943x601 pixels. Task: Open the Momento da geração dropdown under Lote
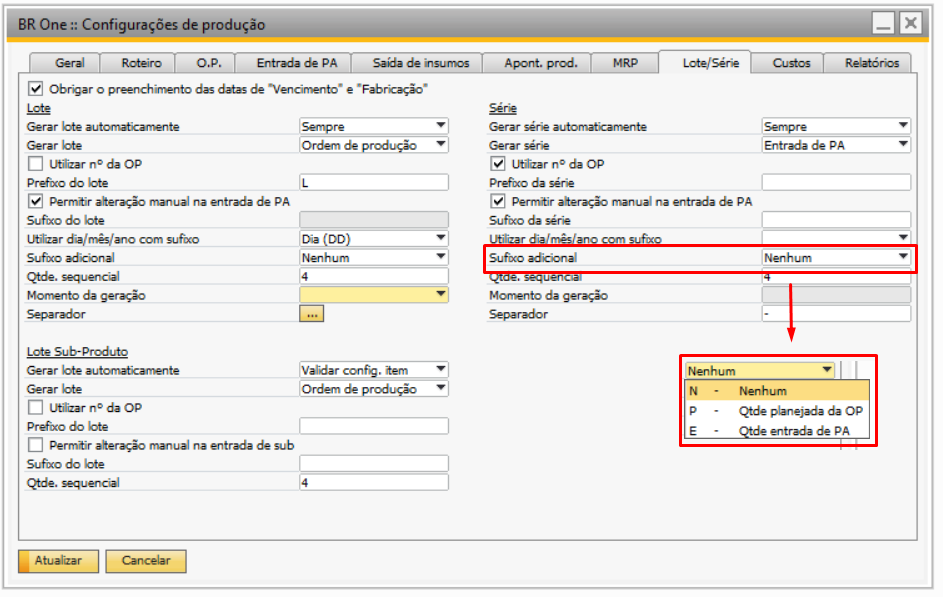[x=440, y=295]
